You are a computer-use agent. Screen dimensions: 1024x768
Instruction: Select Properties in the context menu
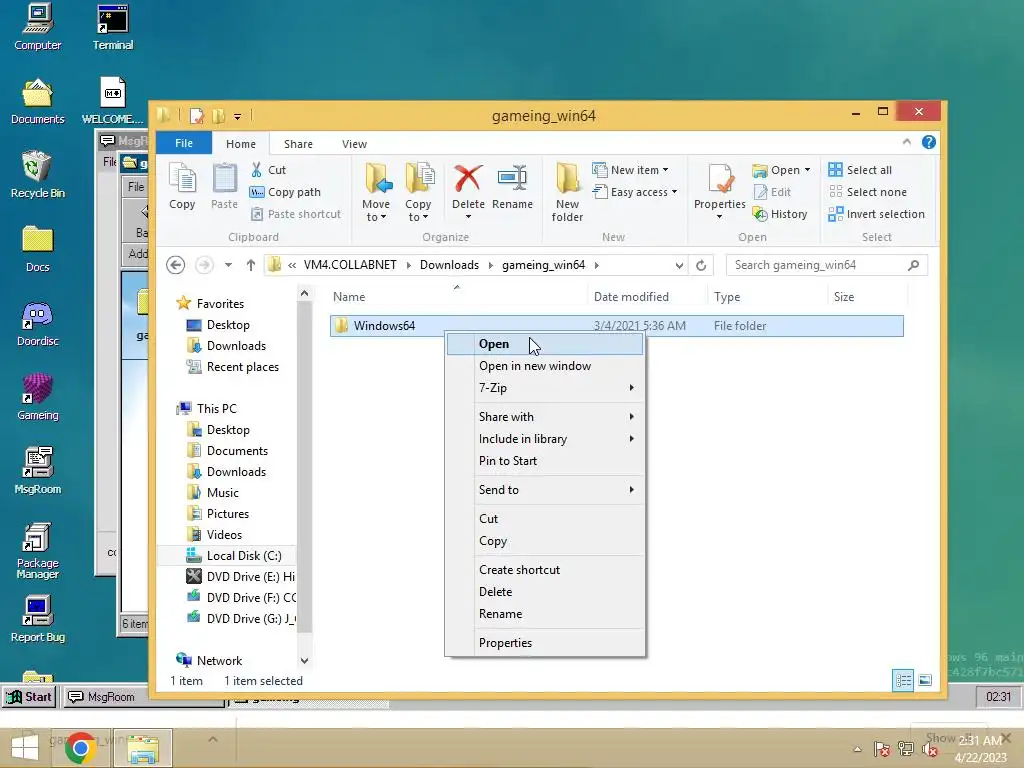[545, 643]
